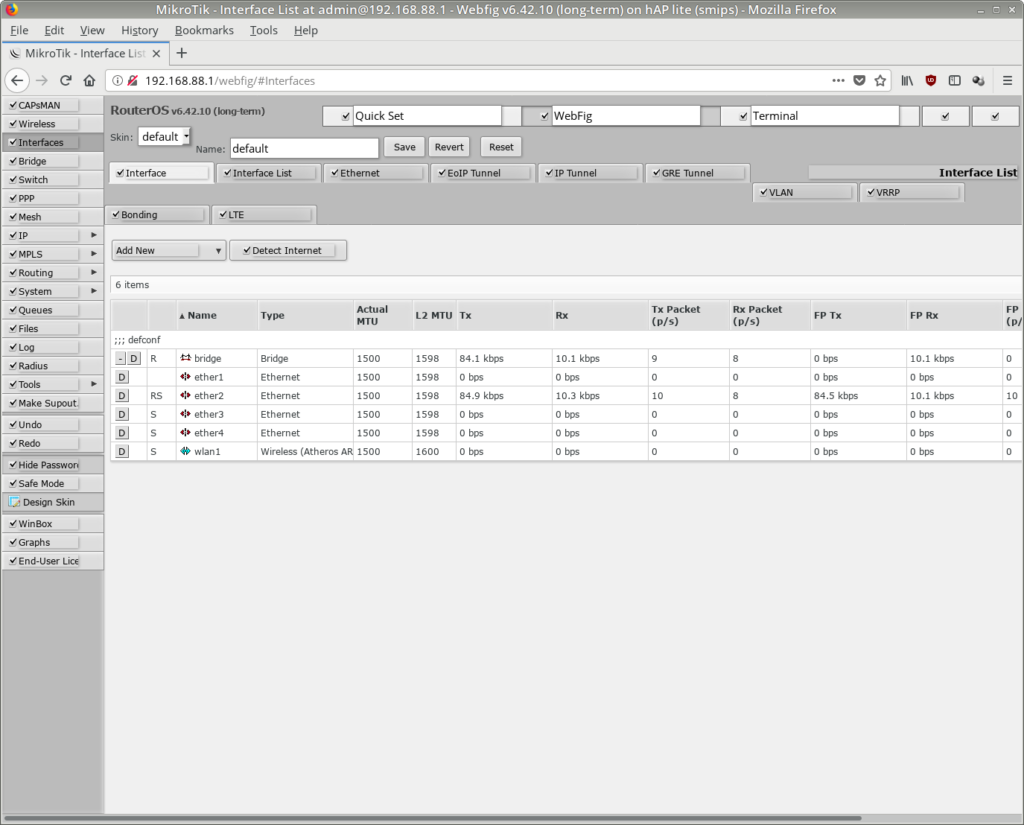Sort the table by the Name column
The width and height of the screenshot is (1024, 825).
(216, 315)
